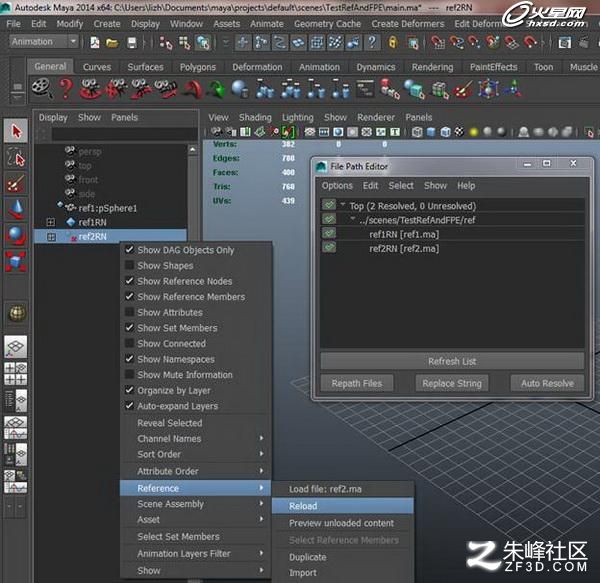
Task: Open the Scene Assembly submenu
Action: (196, 504)
